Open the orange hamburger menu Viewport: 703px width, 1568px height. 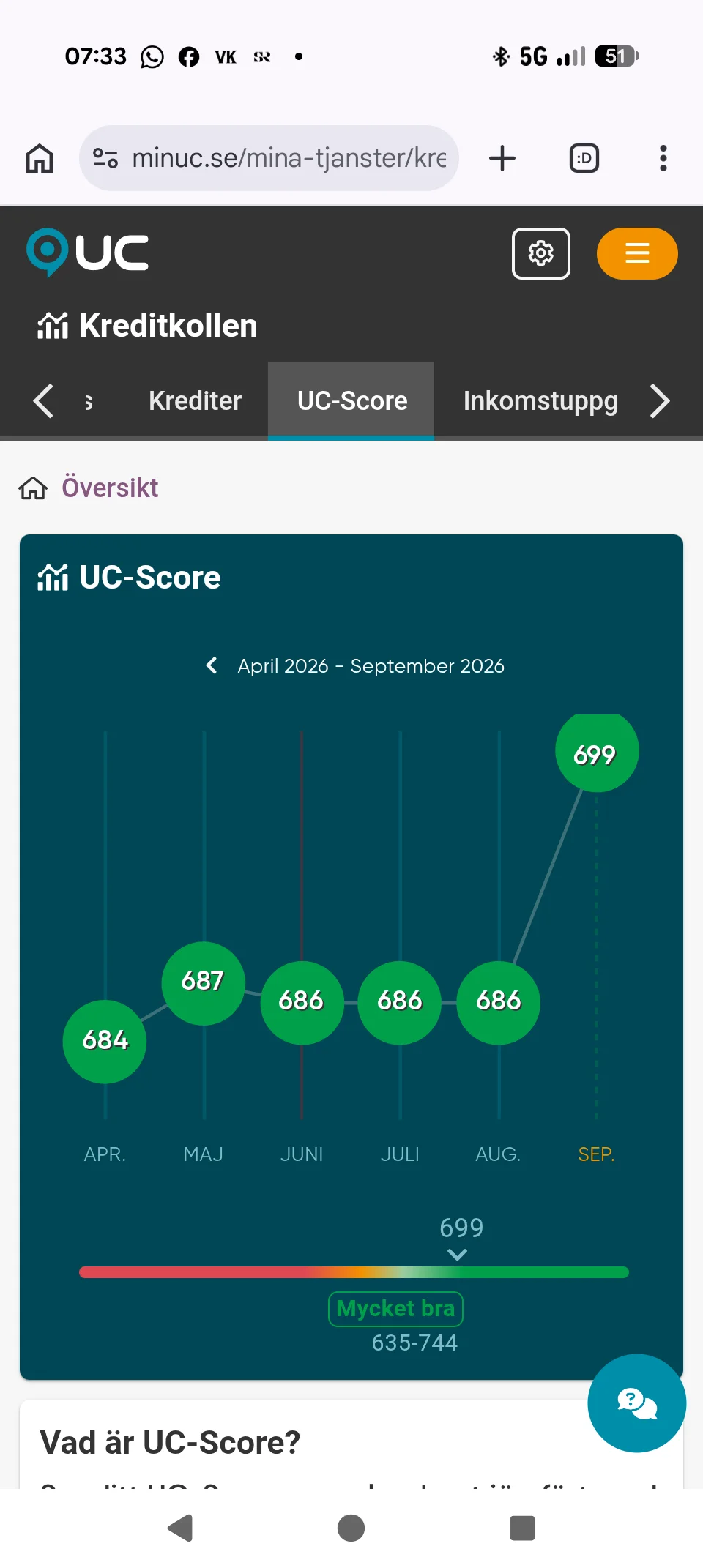637,253
